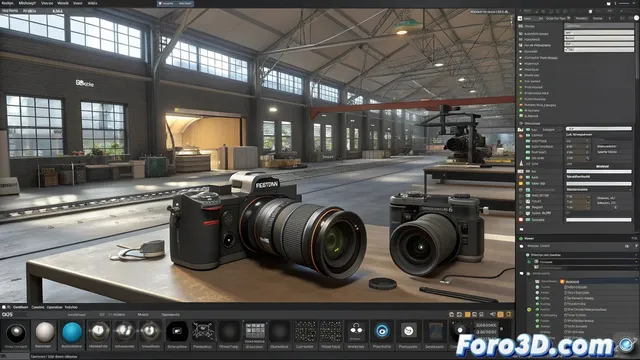Image resolution: width=640 pixels, height=360 pixels.
Task: Click the white slider bar beside the bar-chart icon
Action: tap(599, 129)
